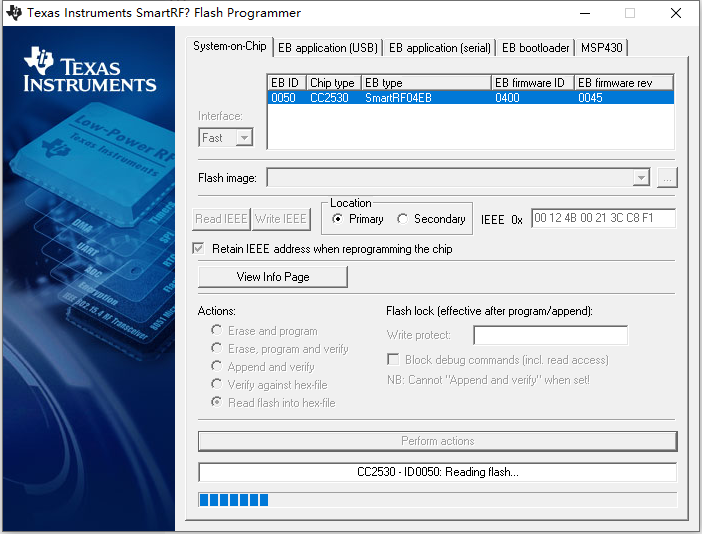Open the MSP430 tab
The width and height of the screenshot is (702, 534).
[602, 48]
